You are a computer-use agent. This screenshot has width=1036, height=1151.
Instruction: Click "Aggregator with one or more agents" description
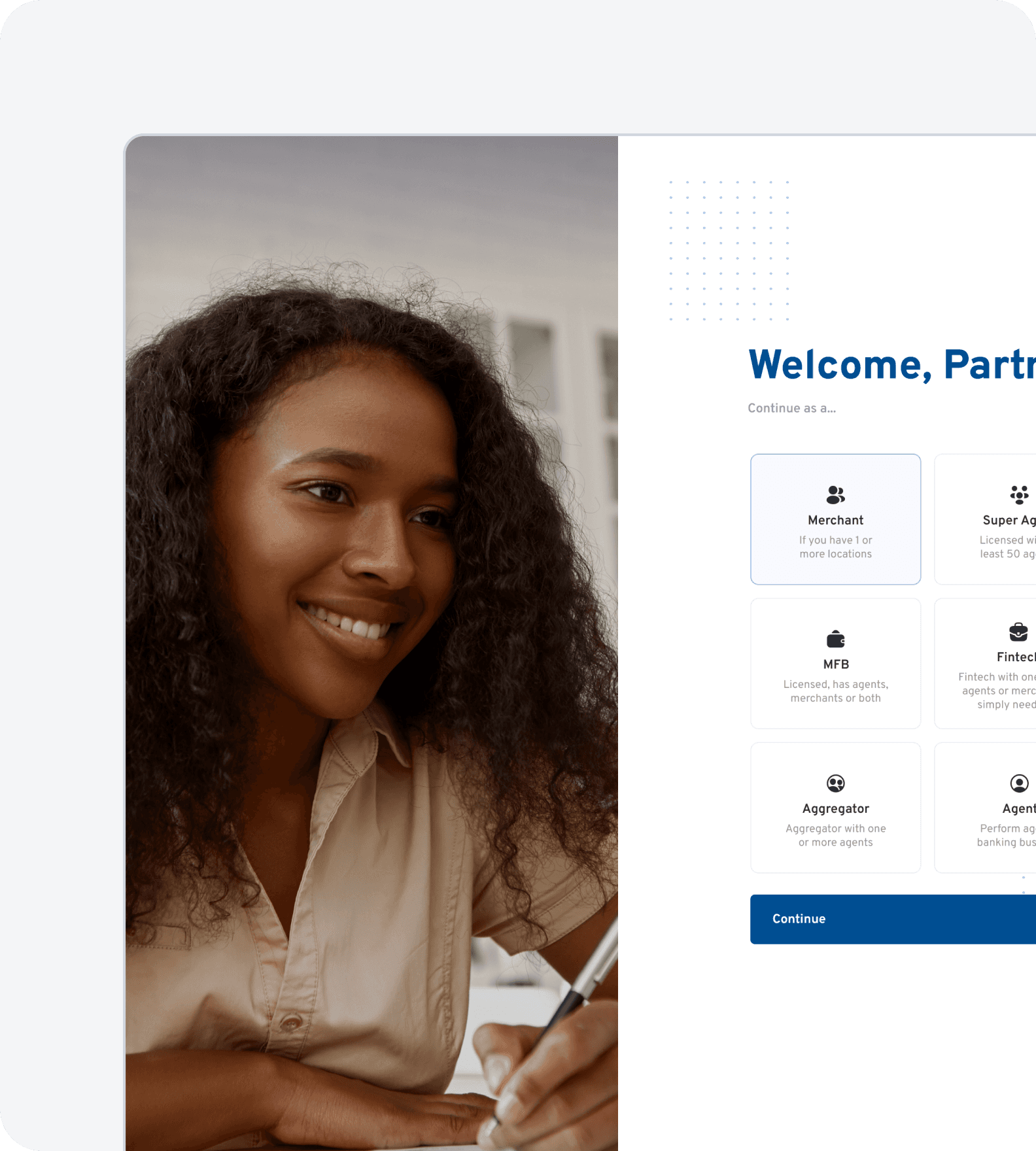pyautogui.click(x=835, y=835)
